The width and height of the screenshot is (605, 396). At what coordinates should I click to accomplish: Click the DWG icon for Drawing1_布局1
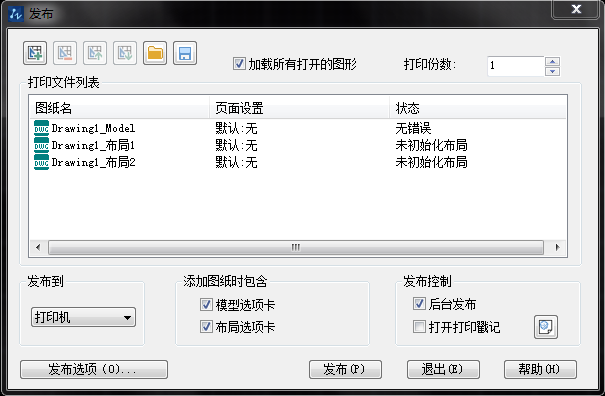tap(41, 145)
